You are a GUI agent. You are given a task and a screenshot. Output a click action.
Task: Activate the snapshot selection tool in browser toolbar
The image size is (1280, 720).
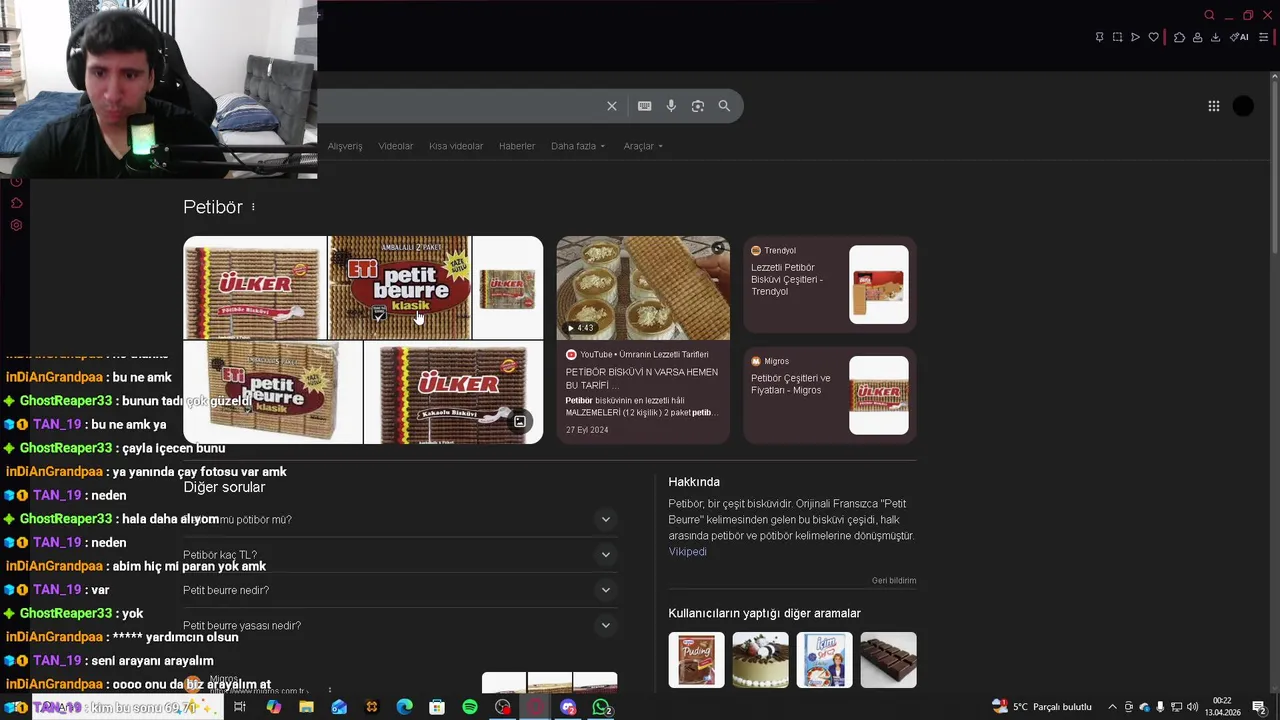coord(1117,37)
